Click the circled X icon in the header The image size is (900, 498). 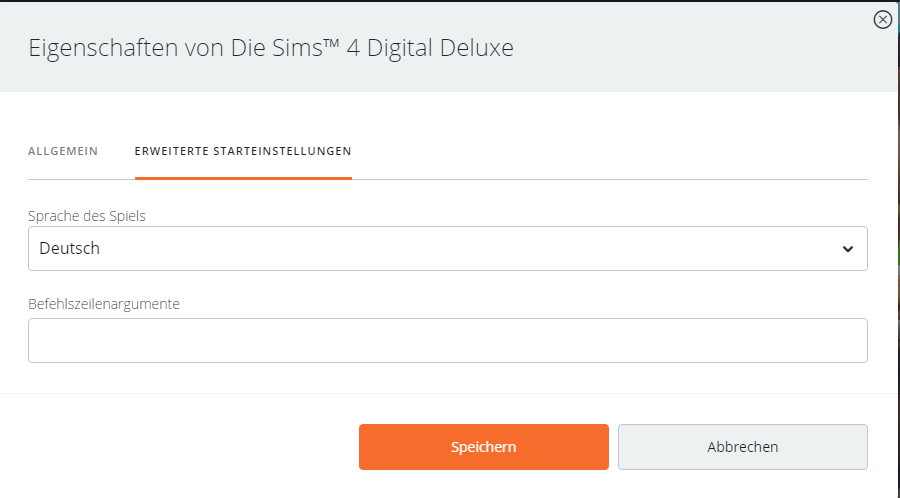[x=882, y=20]
